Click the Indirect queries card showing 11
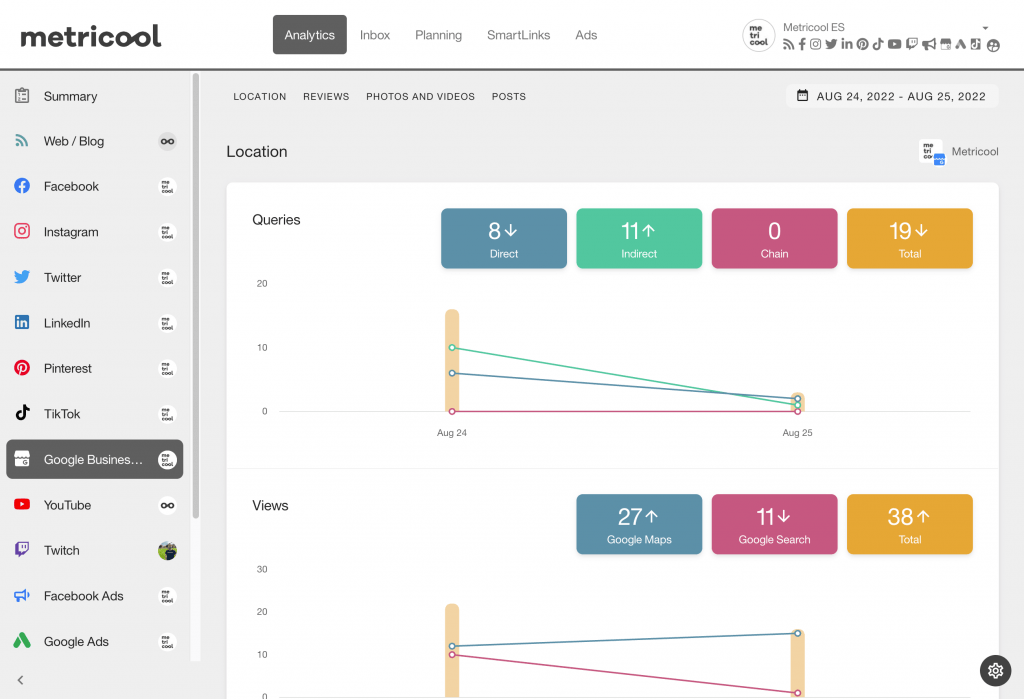1024x699 pixels. click(x=639, y=238)
